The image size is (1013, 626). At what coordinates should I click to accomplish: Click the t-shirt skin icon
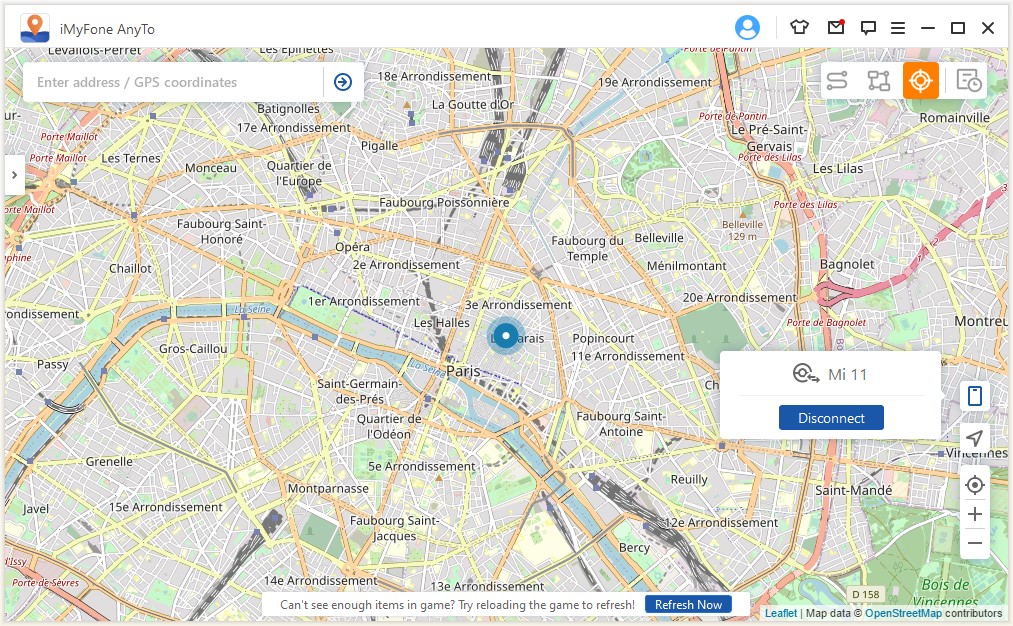point(798,28)
